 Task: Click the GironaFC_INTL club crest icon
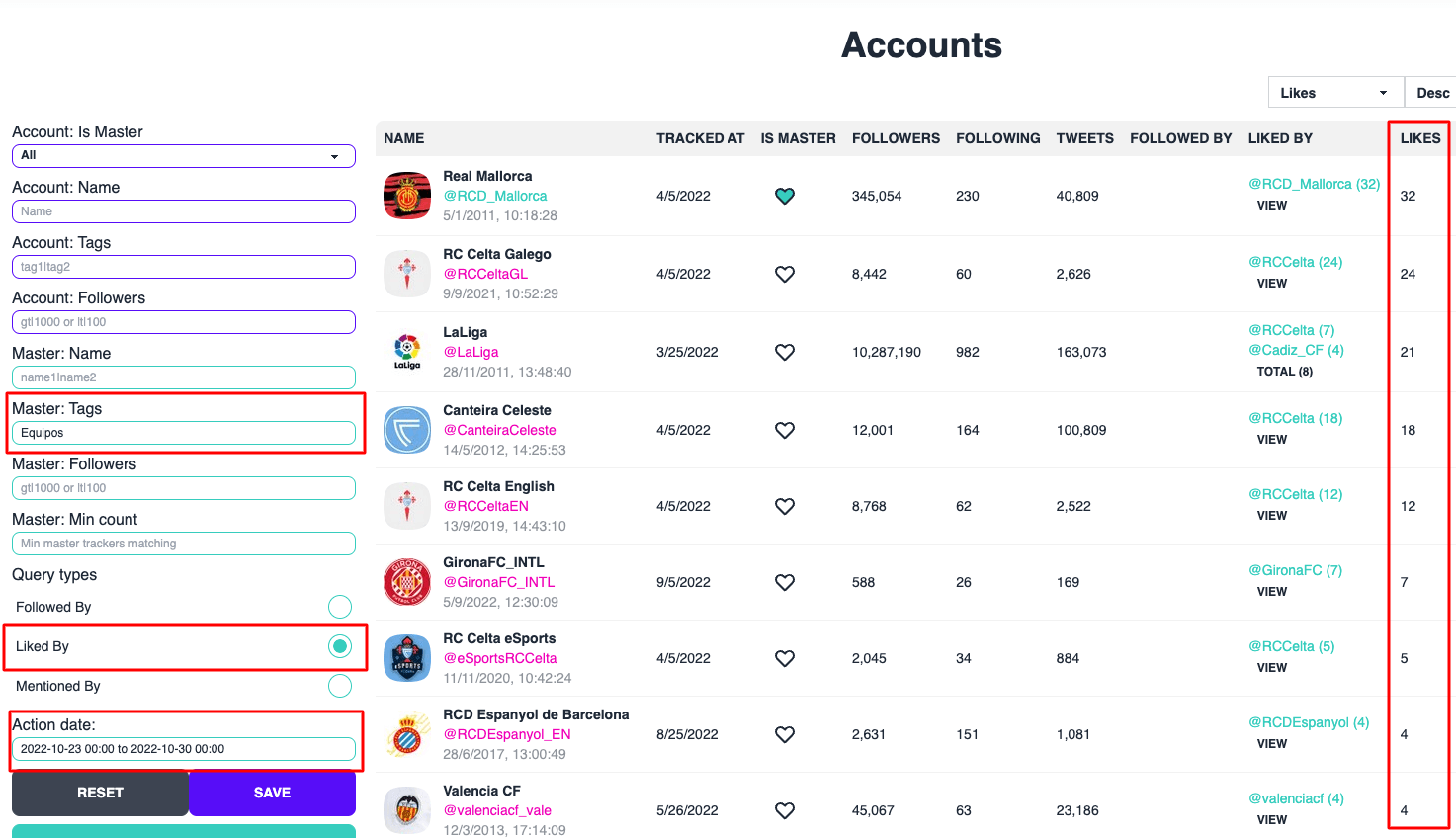pyautogui.click(x=406, y=582)
